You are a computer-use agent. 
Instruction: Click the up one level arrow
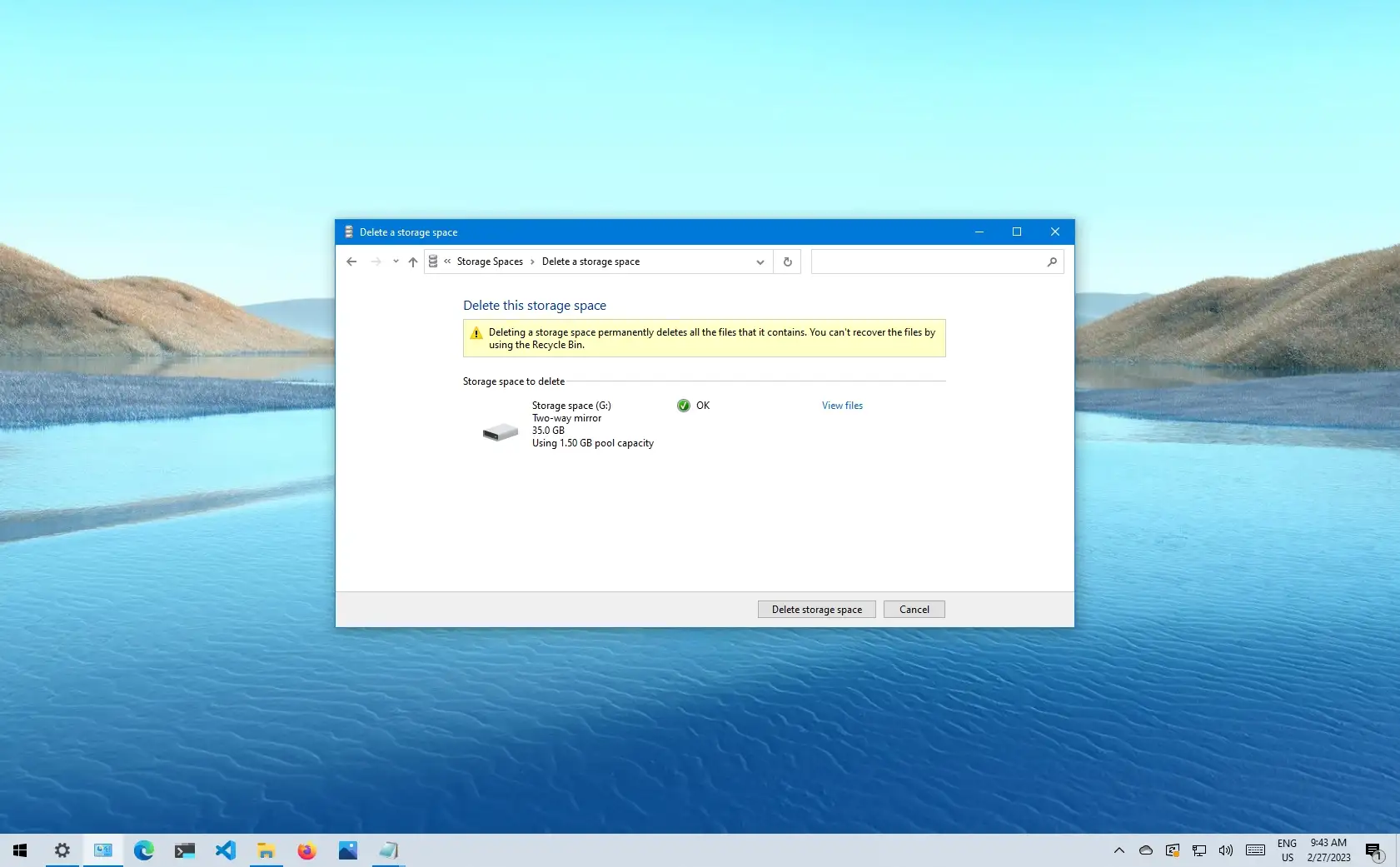413,262
